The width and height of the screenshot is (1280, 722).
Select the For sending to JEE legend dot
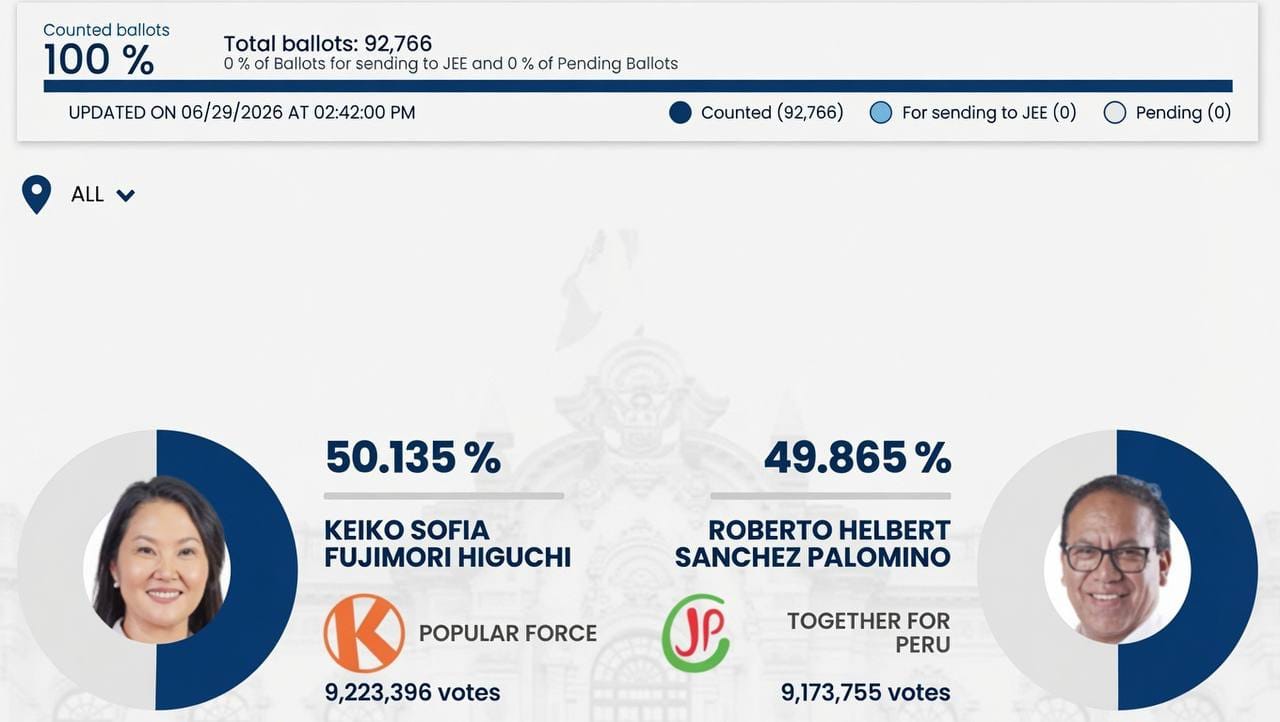click(880, 113)
